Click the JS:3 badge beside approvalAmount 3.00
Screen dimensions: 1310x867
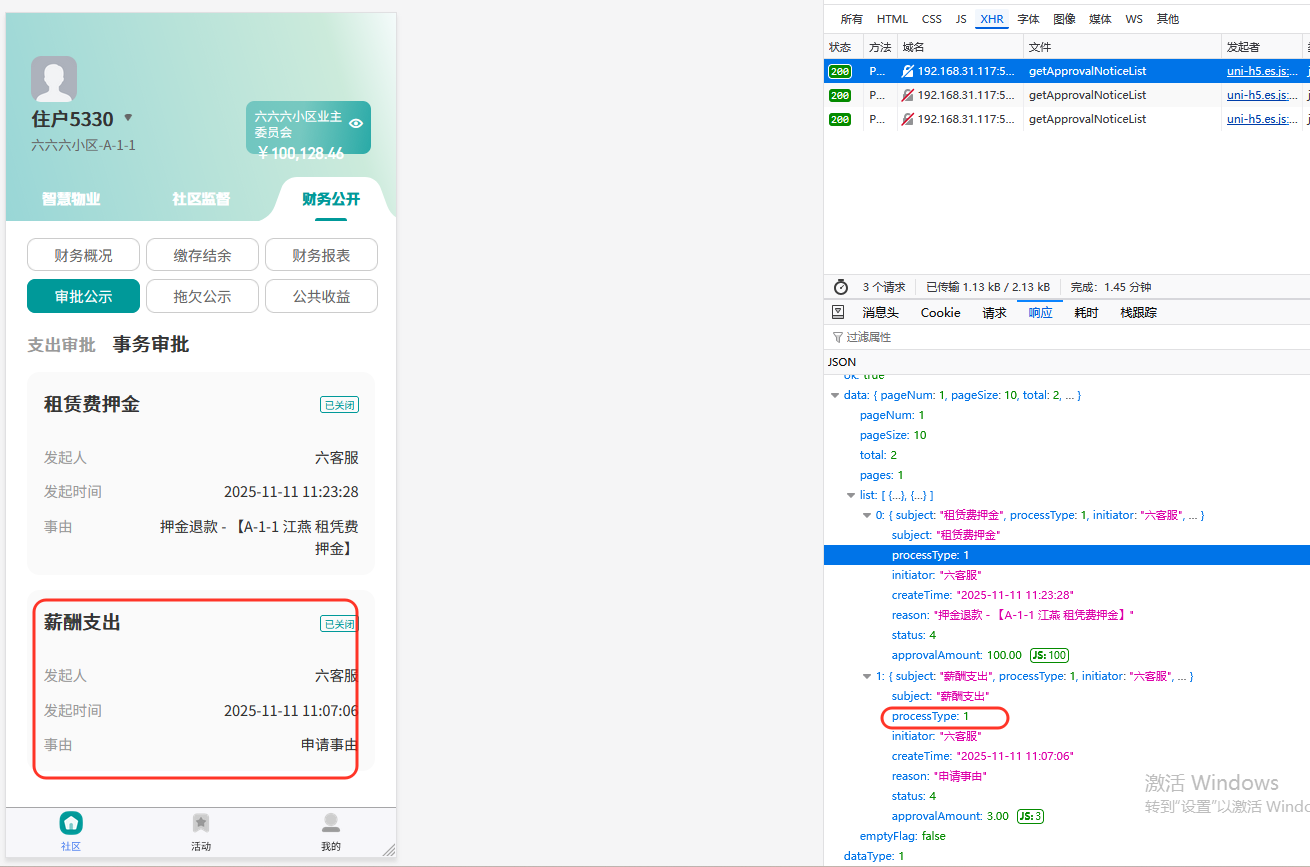pyautogui.click(x=1029, y=815)
